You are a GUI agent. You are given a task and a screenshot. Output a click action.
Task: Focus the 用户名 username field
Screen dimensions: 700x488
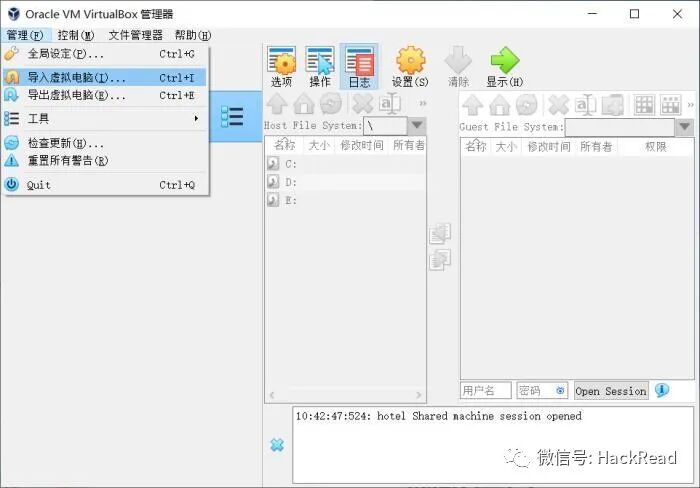(486, 391)
